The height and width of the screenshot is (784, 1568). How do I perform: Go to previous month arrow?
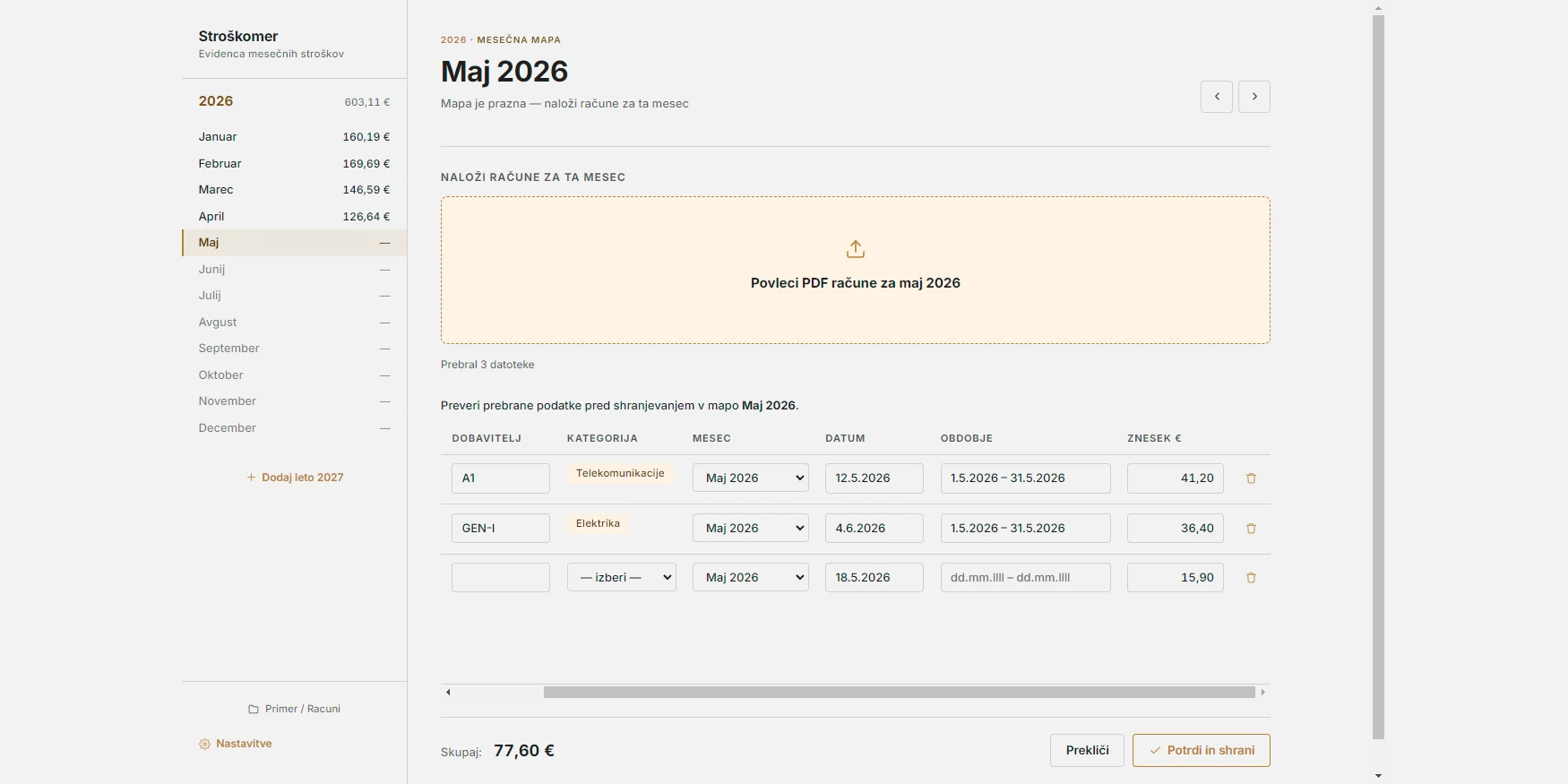pyautogui.click(x=1217, y=97)
